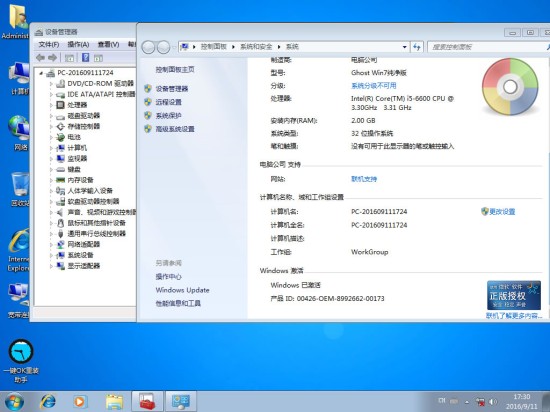Open Windows Media Player from taskbar
This screenshot has width=550, height=412.
[79, 402]
